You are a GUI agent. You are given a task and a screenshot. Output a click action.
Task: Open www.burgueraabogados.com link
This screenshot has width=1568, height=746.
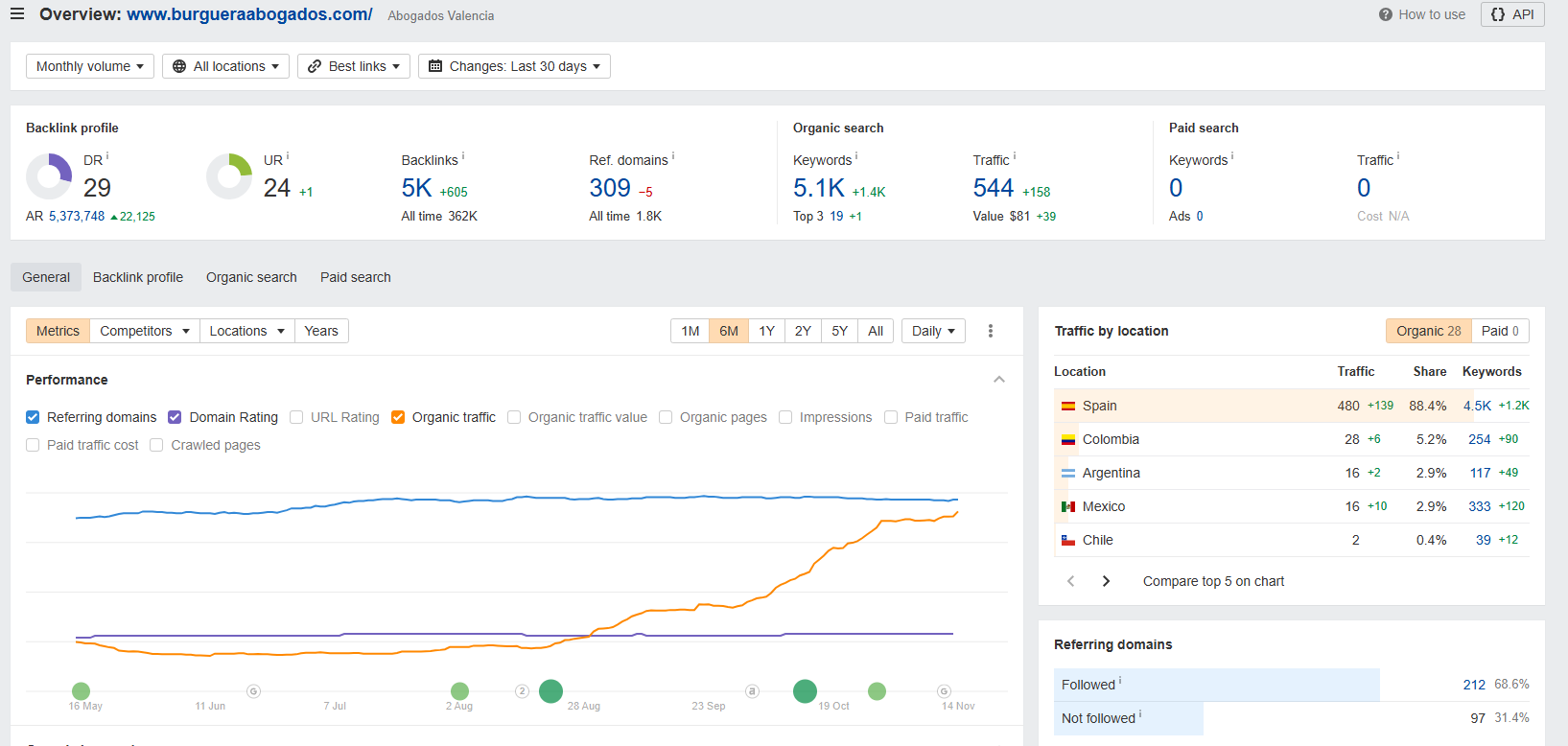[x=249, y=14]
